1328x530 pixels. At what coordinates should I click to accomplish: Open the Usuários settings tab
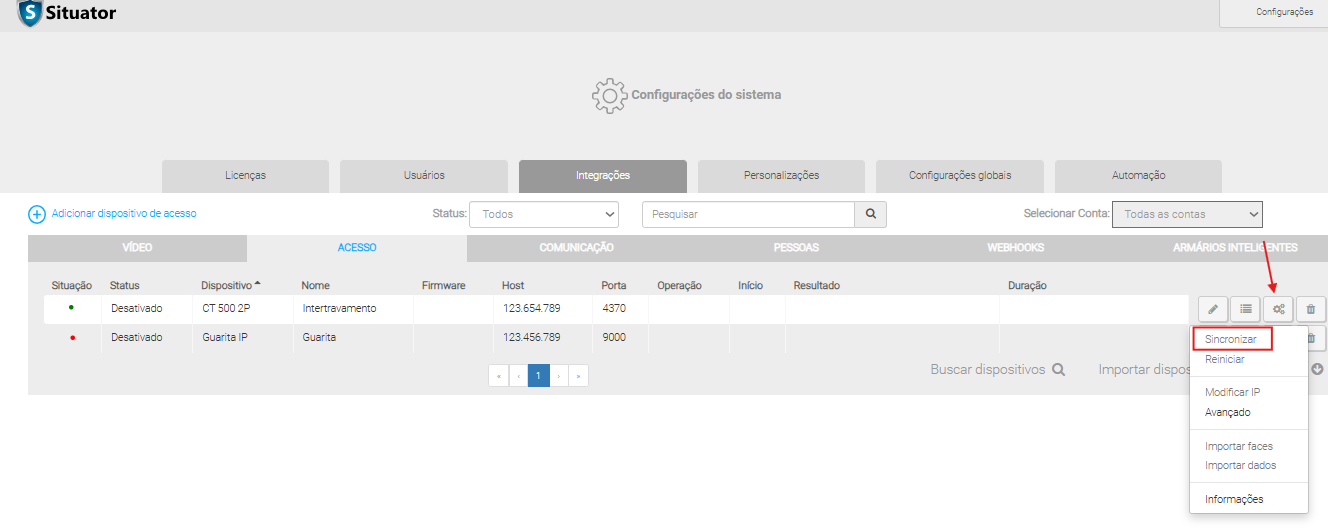[424, 176]
